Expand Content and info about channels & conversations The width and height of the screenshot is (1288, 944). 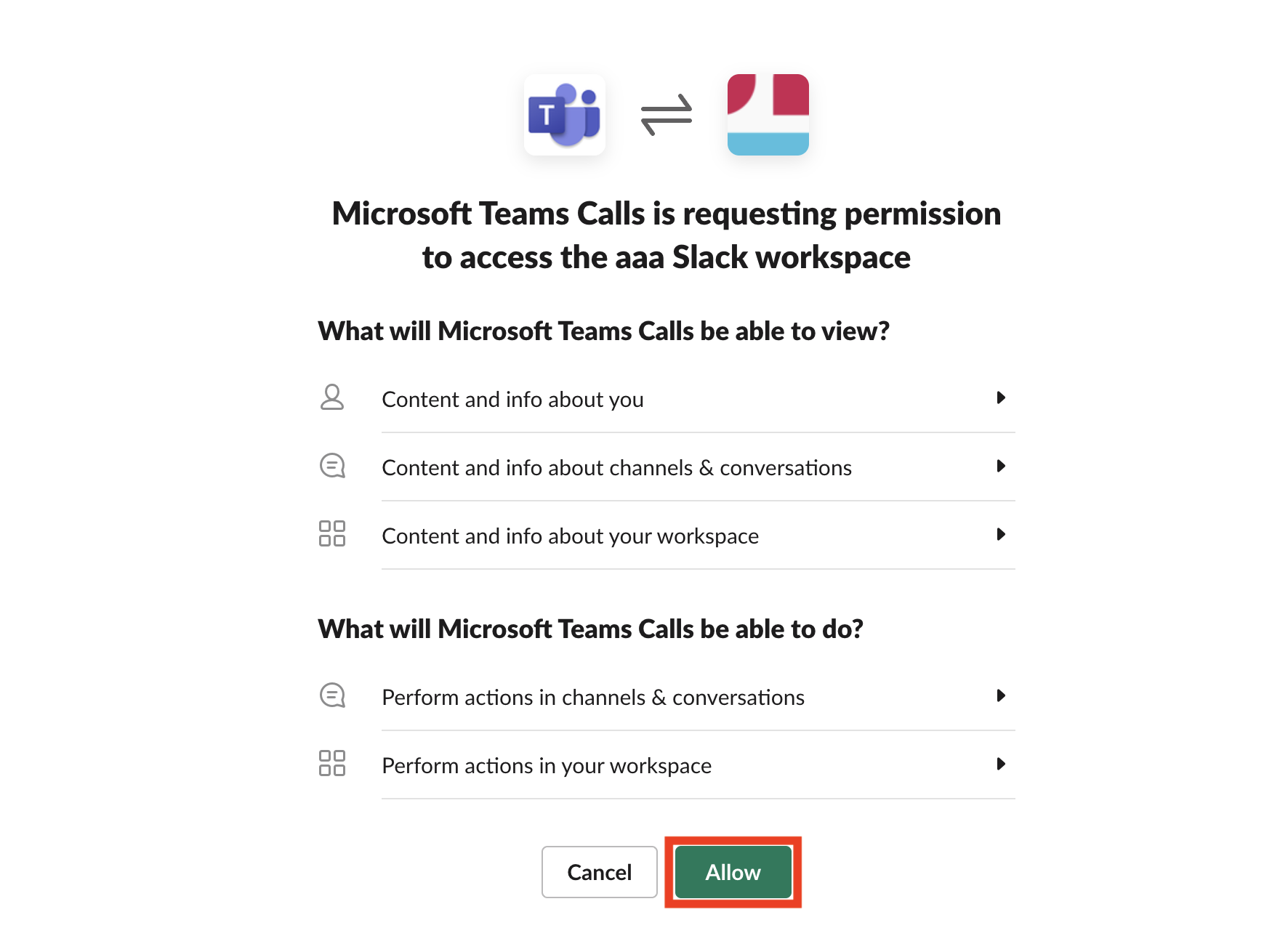click(1002, 467)
